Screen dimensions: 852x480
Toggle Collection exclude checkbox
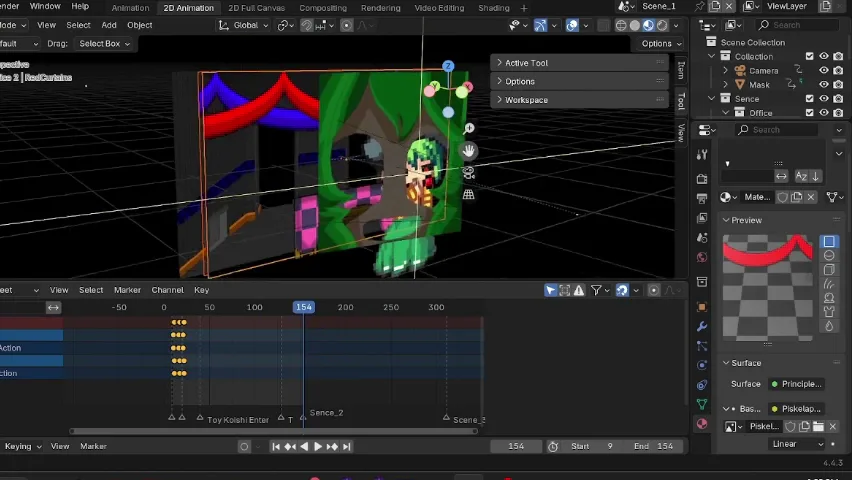810,57
